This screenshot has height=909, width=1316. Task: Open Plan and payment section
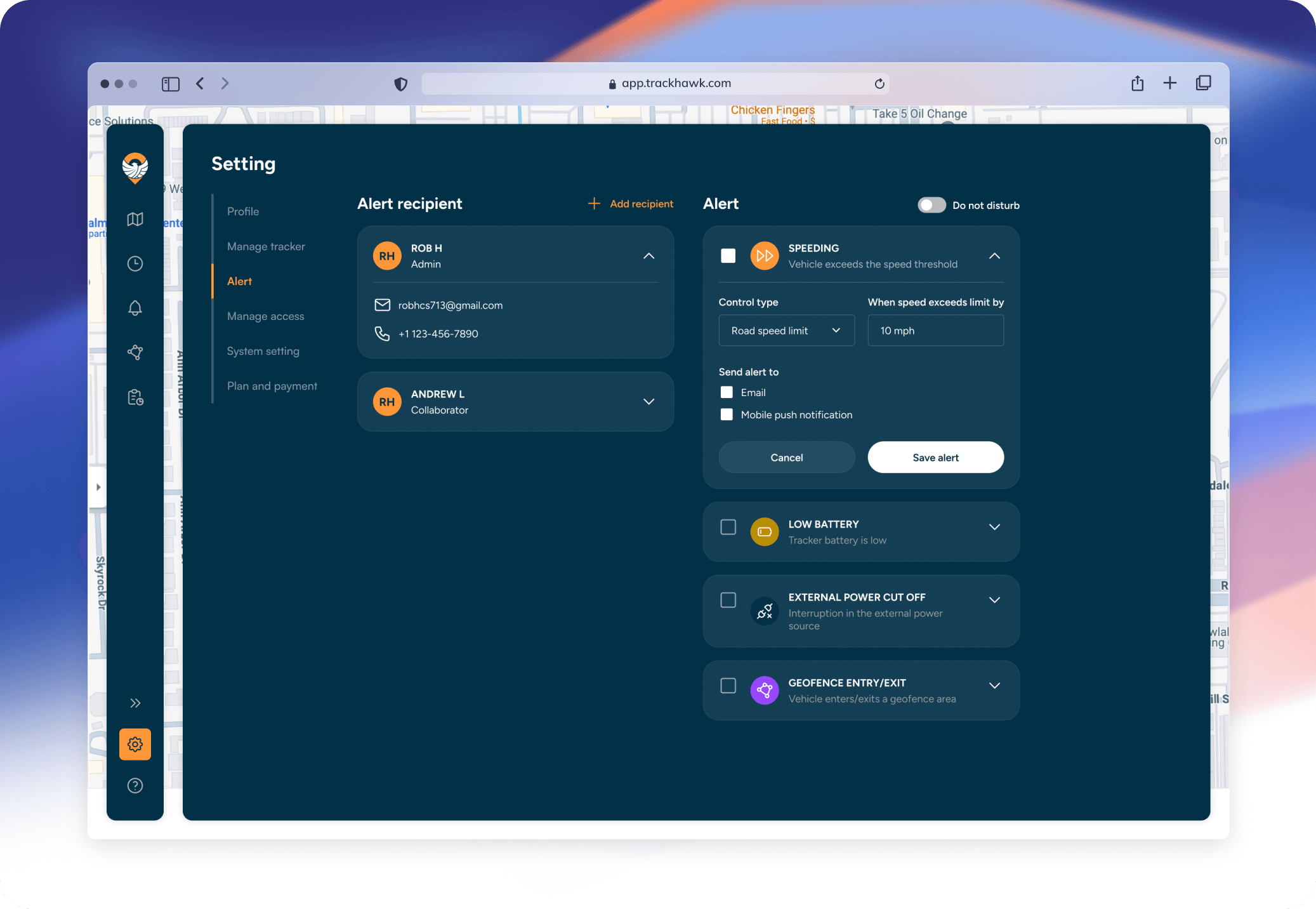(272, 386)
